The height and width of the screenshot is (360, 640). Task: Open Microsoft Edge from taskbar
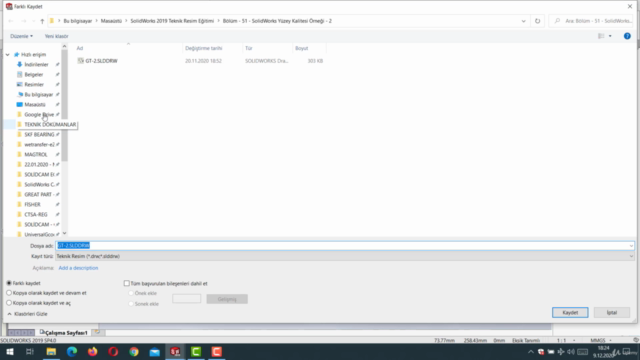(x=72, y=351)
